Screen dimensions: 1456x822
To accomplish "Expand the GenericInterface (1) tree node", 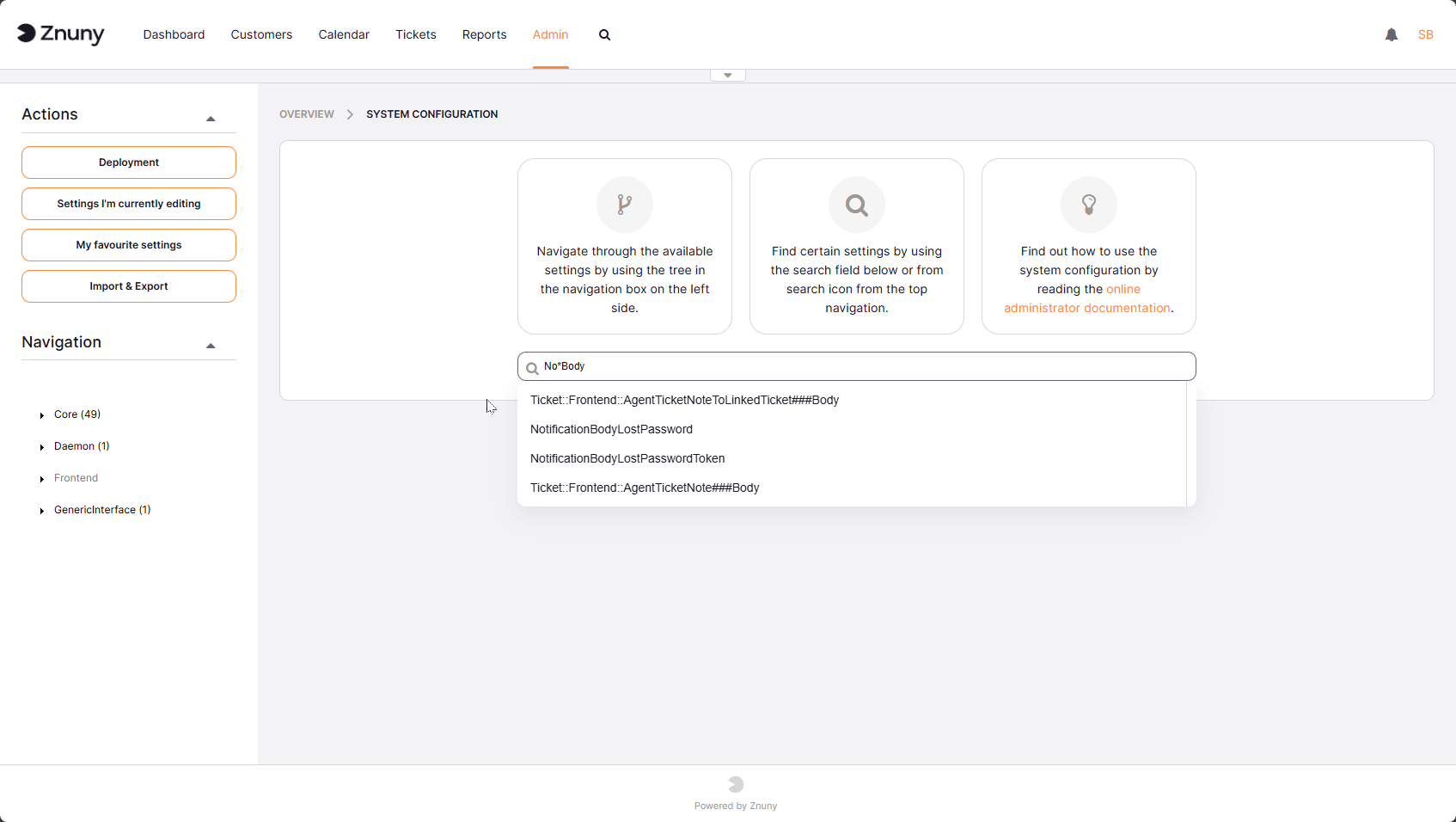I will point(42,511).
